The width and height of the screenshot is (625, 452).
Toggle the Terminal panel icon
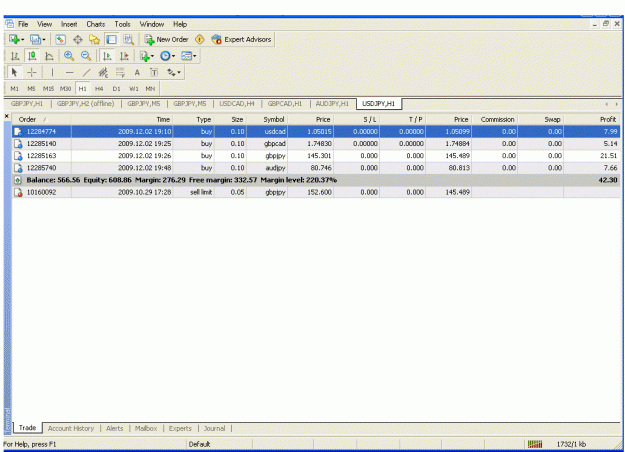pyautogui.click(x=111, y=39)
